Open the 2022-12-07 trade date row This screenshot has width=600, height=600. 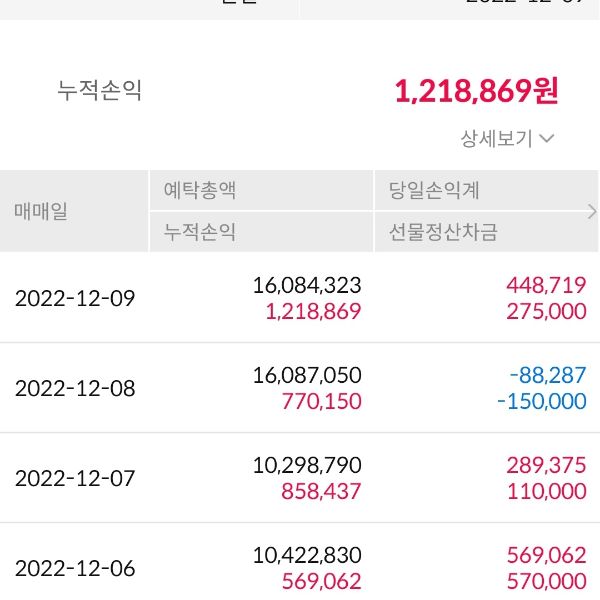click(75, 478)
